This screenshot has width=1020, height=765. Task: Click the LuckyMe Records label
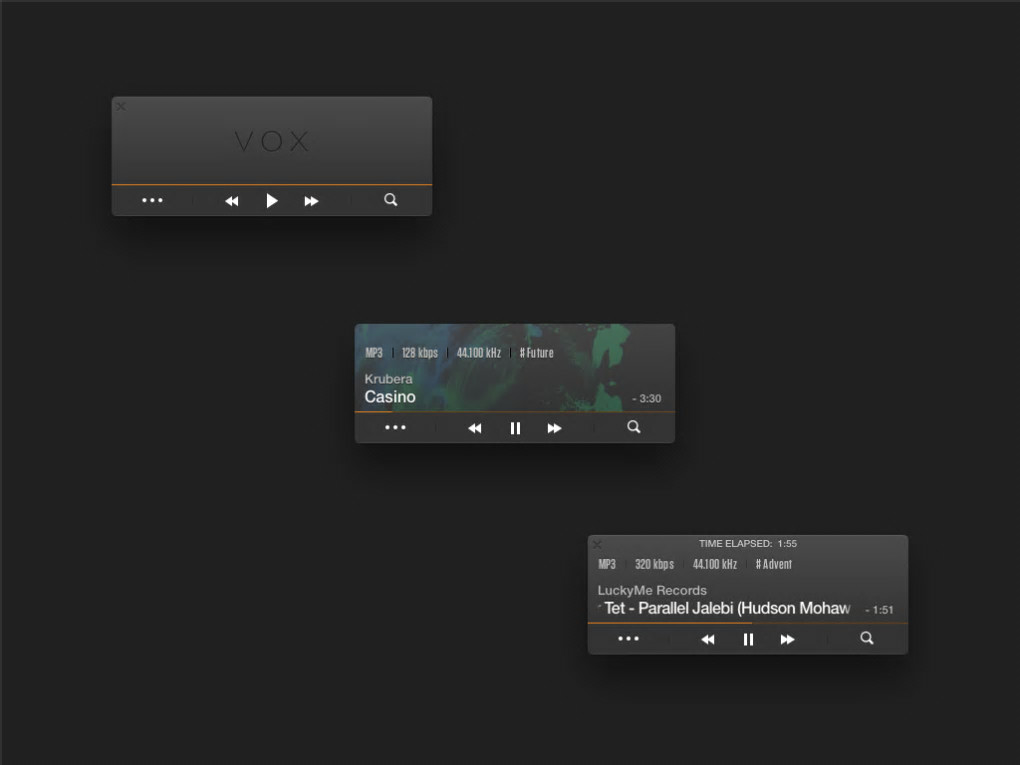click(652, 590)
